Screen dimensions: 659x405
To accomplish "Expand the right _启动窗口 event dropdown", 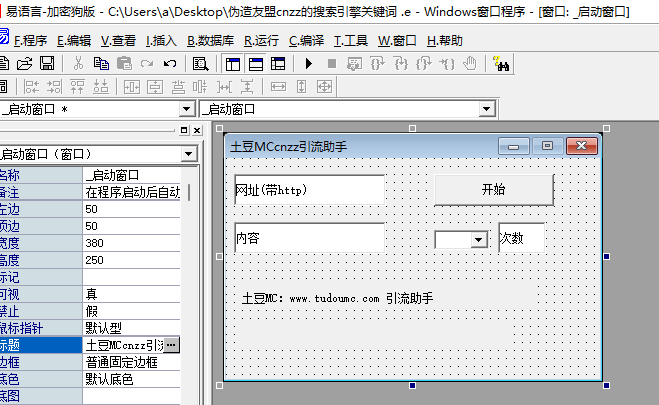I will point(486,110).
